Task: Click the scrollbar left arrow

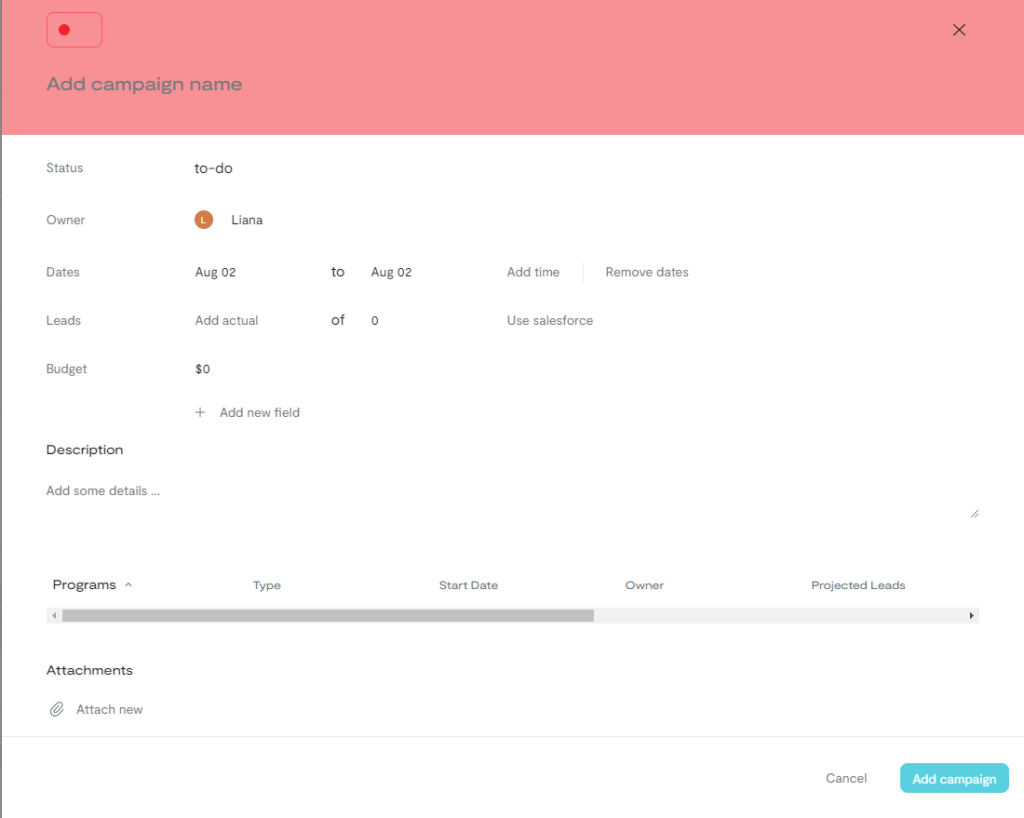Action: (54, 616)
